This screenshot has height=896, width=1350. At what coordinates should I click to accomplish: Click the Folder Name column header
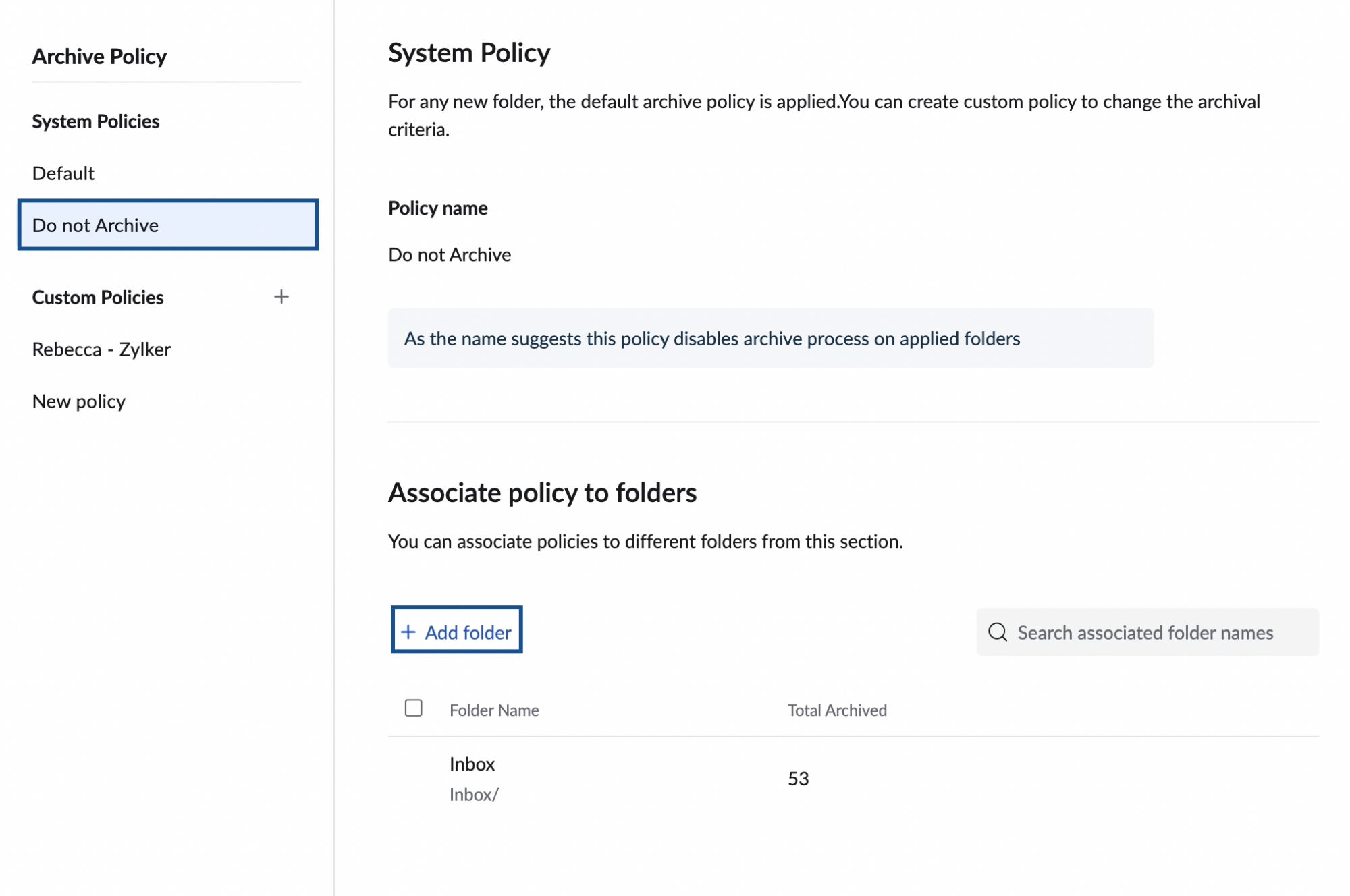[494, 710]
